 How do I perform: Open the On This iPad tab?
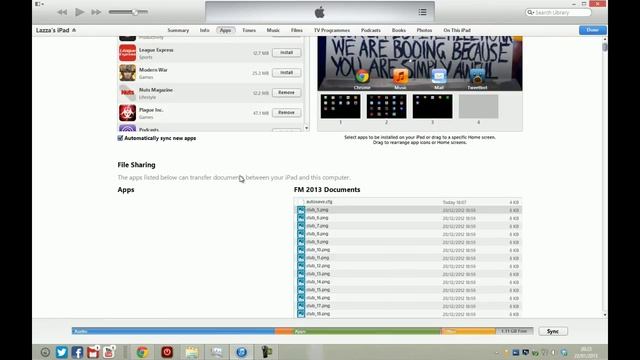pos(457,30)
